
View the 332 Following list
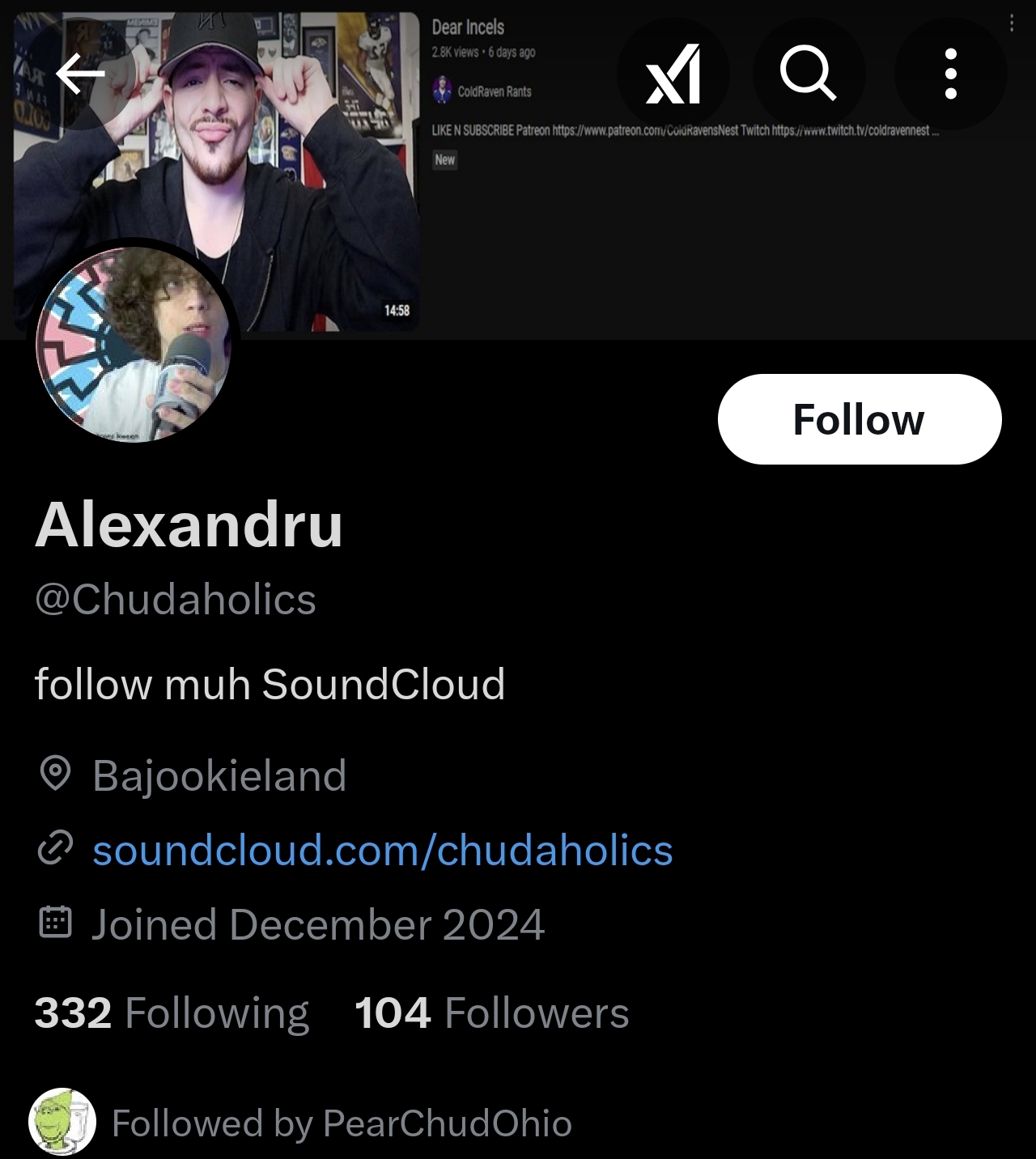click(x=172, y=1013)
